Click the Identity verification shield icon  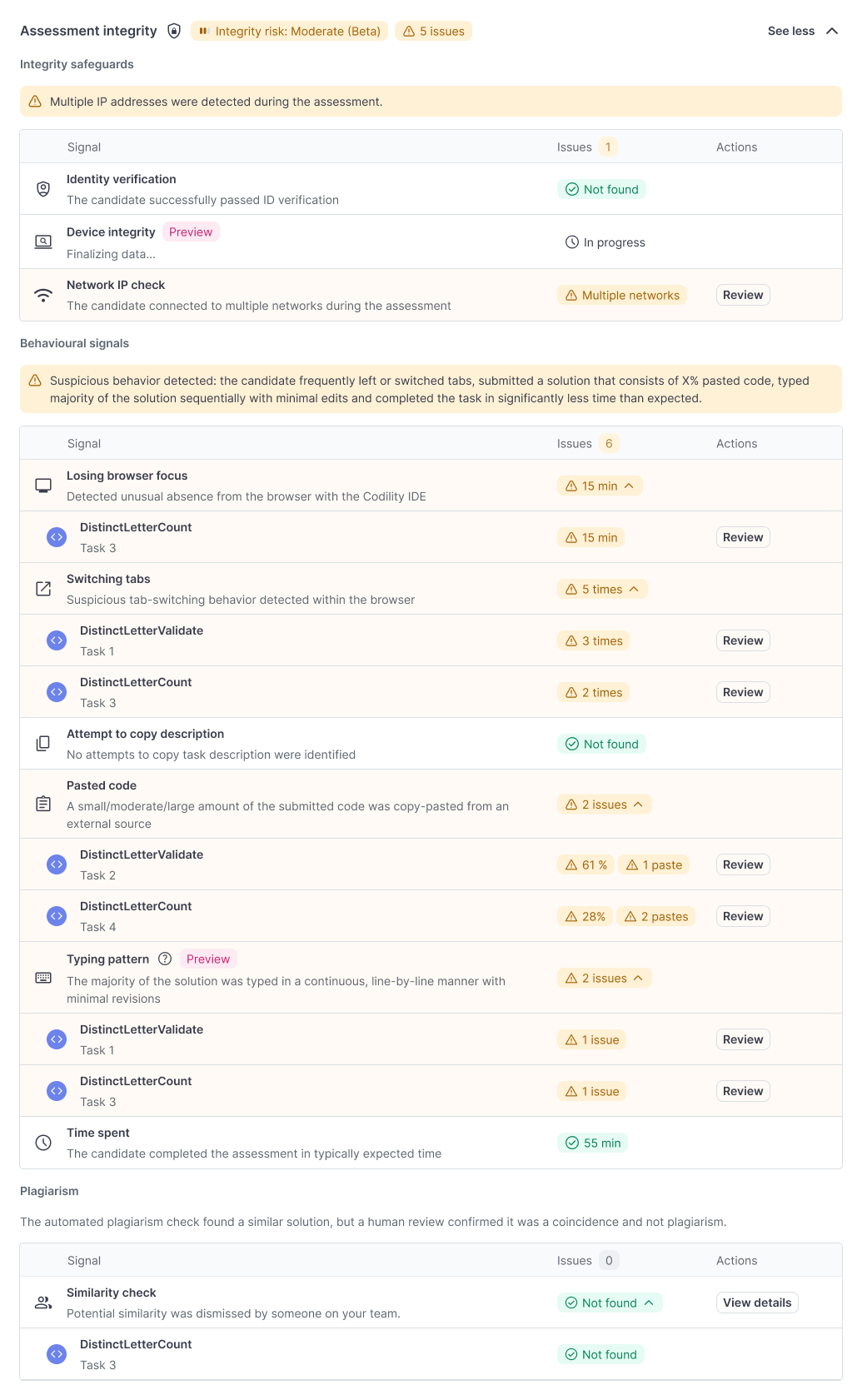point(43,189)
